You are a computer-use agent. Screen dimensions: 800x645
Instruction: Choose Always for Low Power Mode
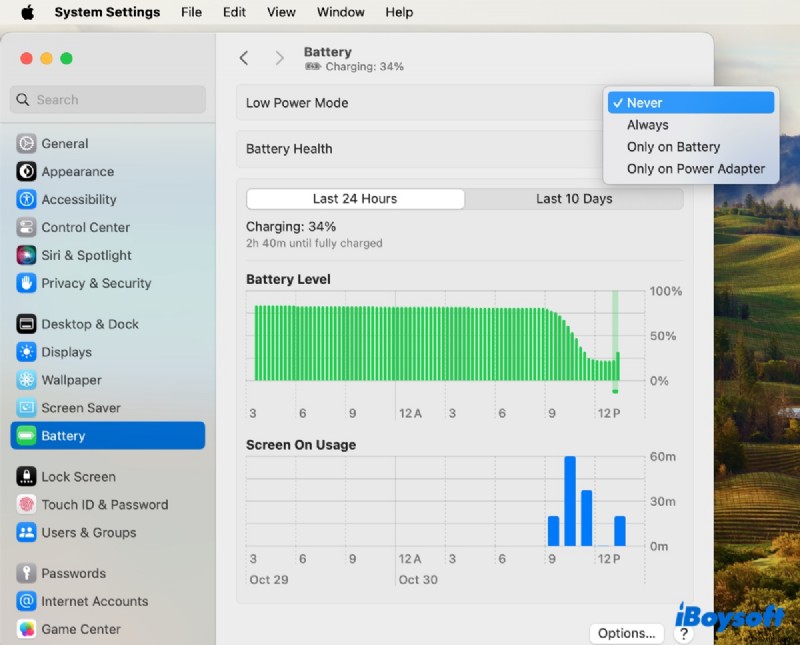pos(691,125)
